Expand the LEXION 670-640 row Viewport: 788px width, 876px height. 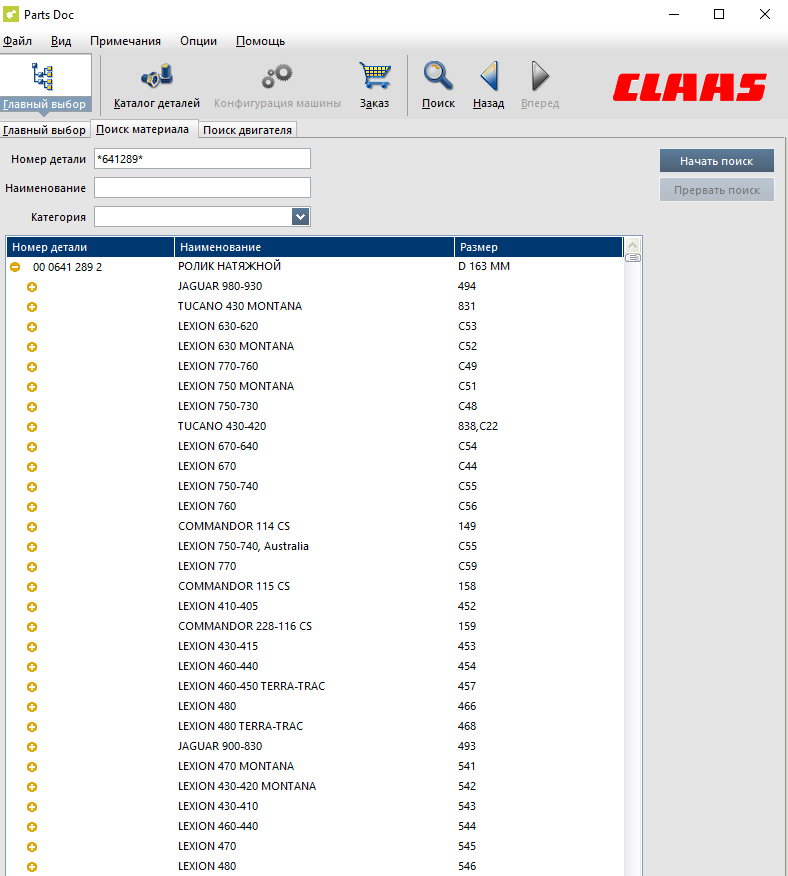point(32,447)
